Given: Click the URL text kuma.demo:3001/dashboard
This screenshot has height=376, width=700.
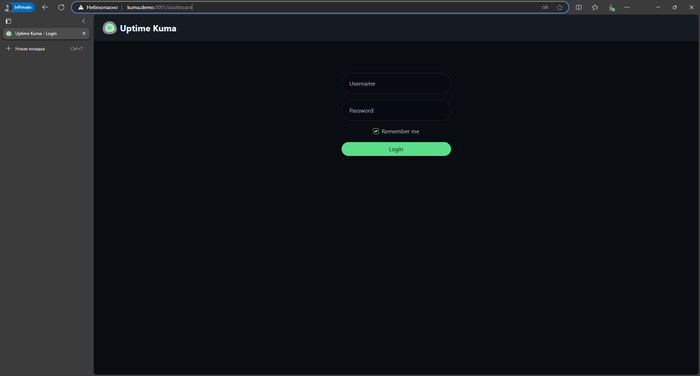Looking at the screenshot, I should click(159, 7).
